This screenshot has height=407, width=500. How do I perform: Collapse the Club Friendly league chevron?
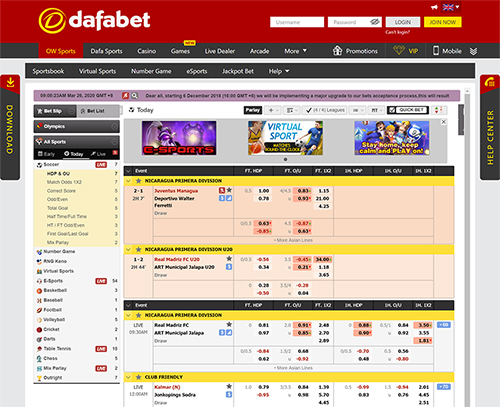click(x=128, y=377)
